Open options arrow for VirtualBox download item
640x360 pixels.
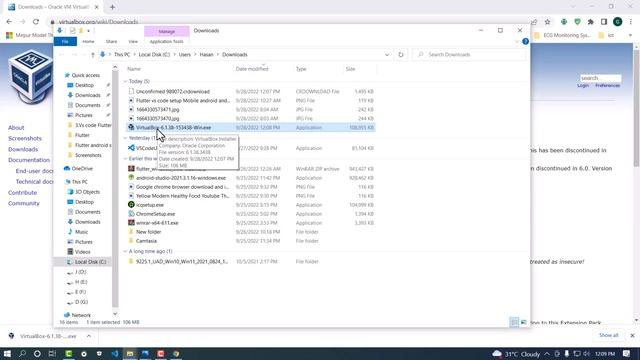coord(89,336)
